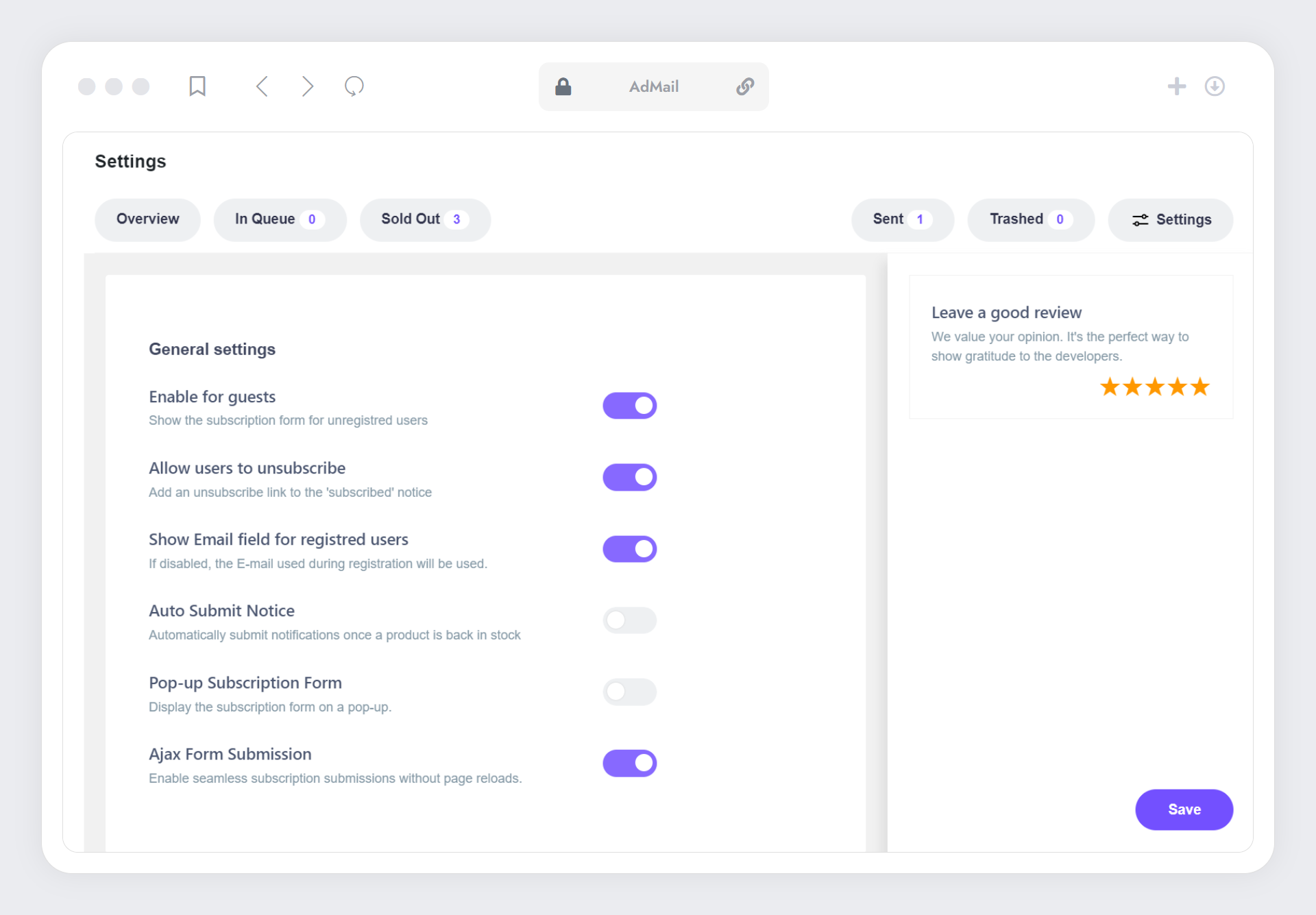1316x915 pixels.
Task: Click the download circle icon
Action: [x=1215, y=86]
